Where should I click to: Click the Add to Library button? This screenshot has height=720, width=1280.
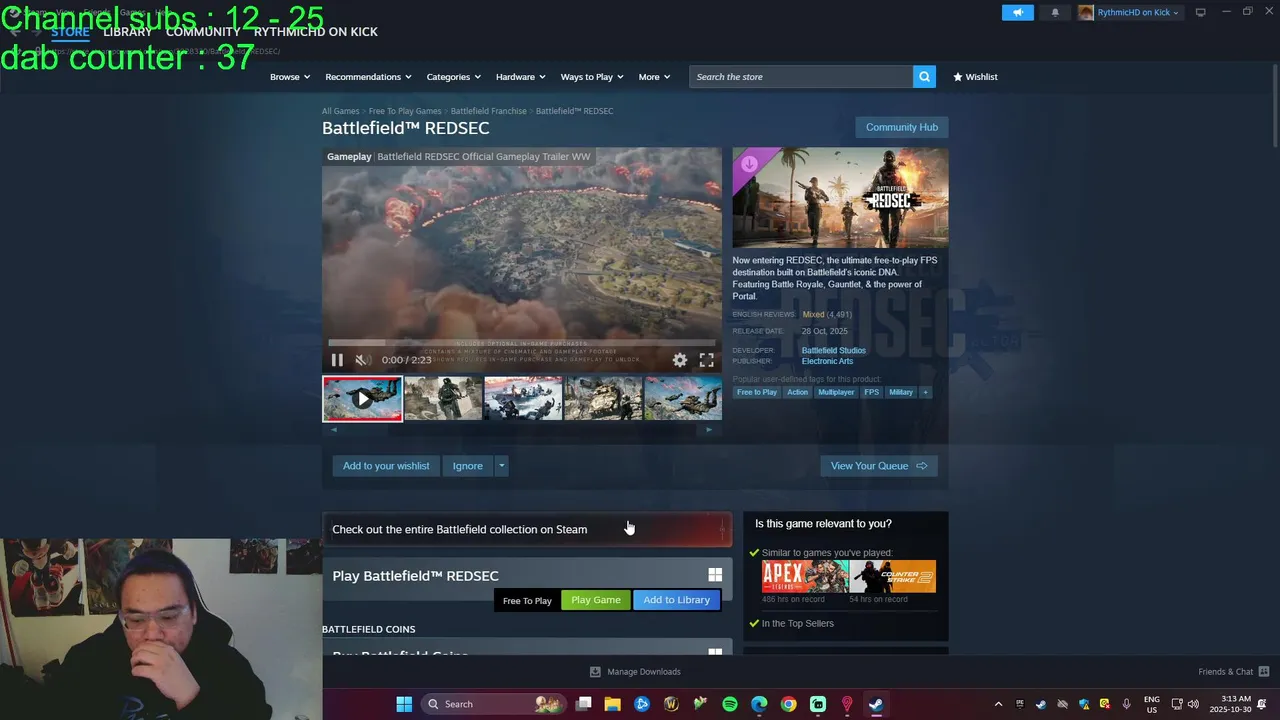point(677,600)
